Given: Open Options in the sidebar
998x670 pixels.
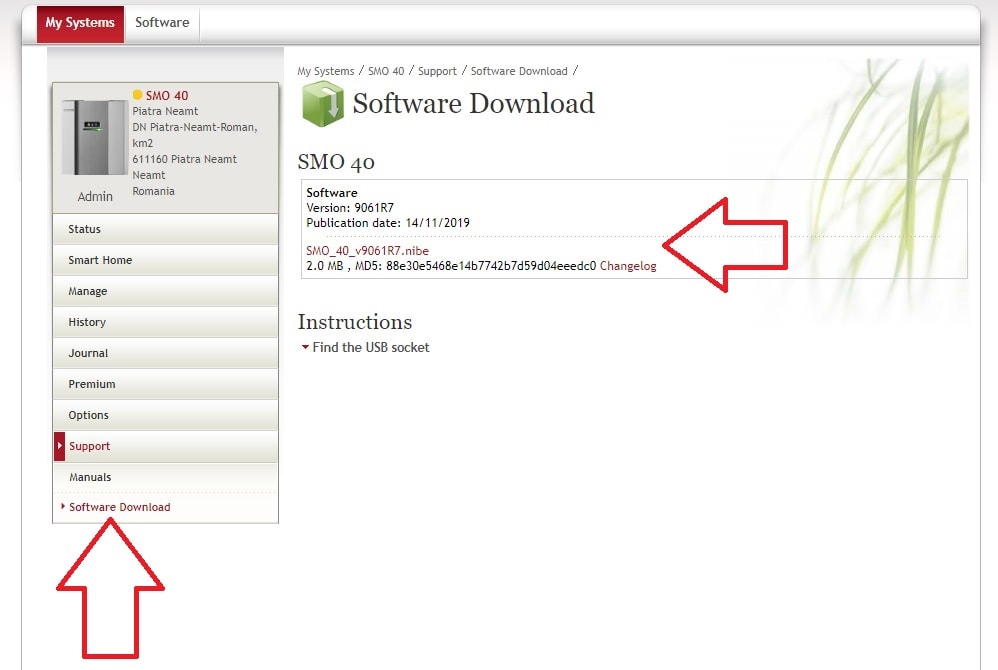Looking at the screenshot, I should pyautogui.click(x=89, y=415).
